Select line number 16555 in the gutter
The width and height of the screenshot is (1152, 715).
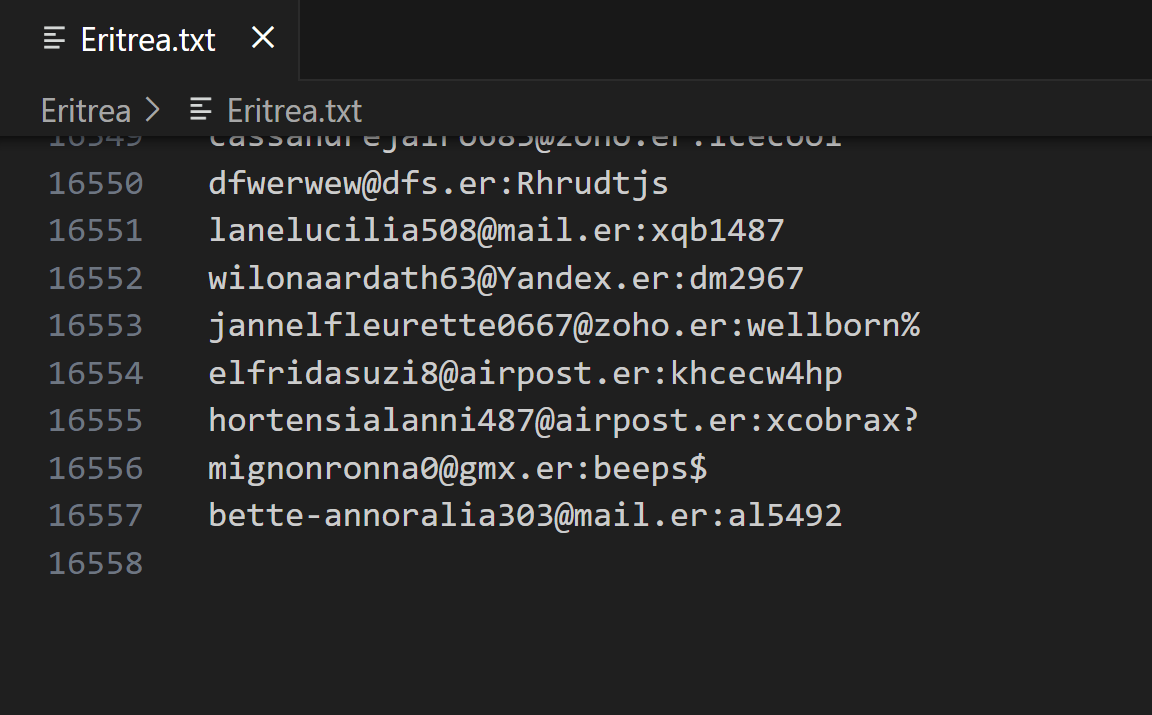[96, 420]
